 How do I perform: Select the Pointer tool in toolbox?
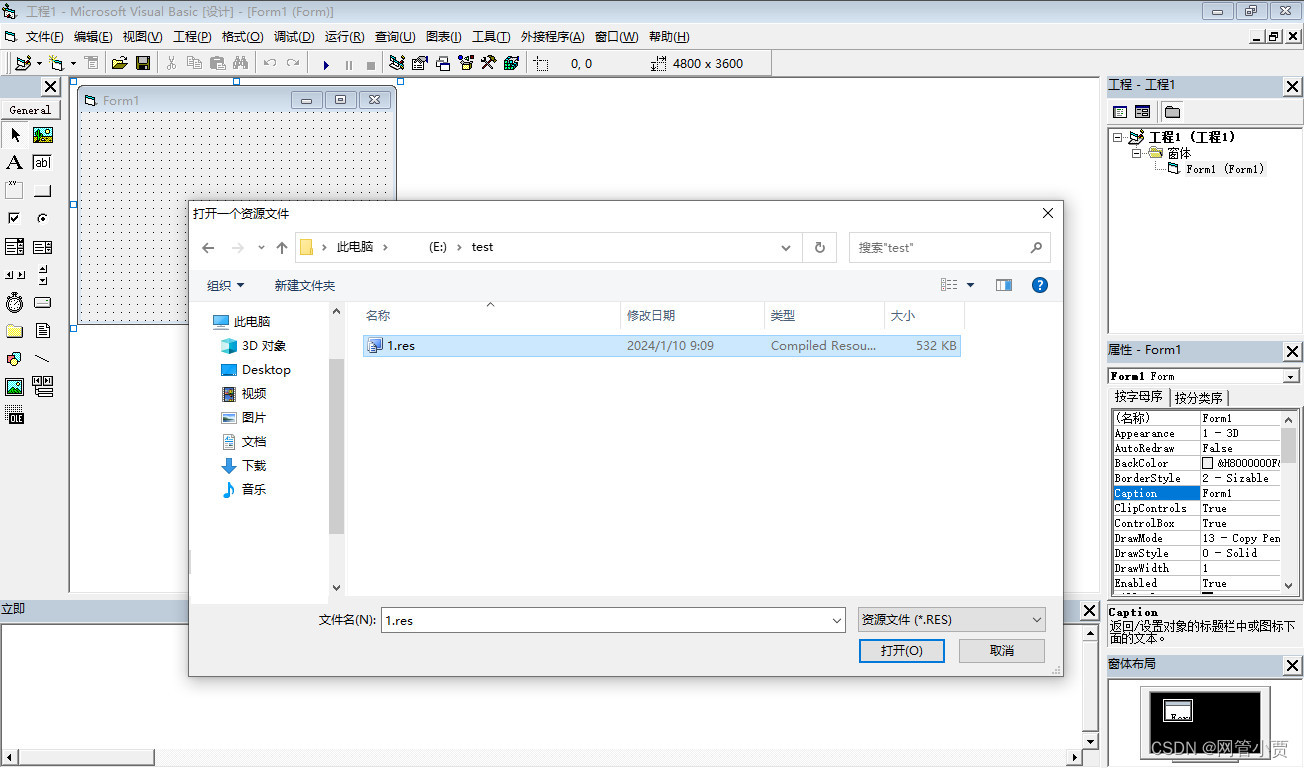point(15,135)
